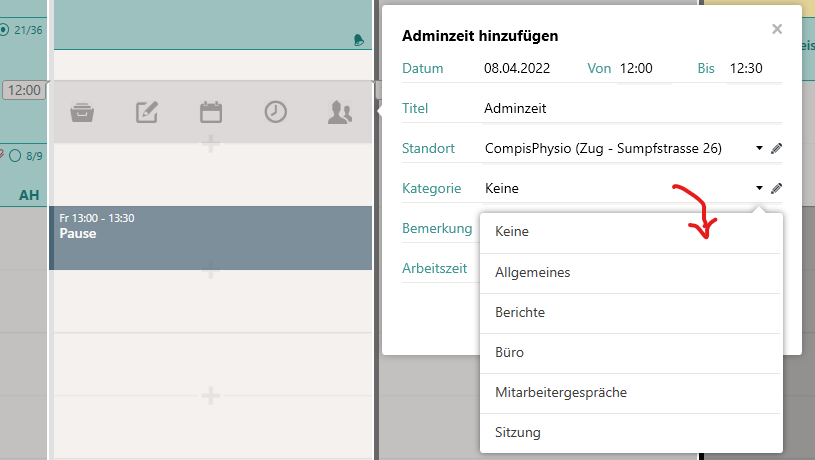Edit Standort with the pencil icon
815x460 pixels.
(777, 149)
